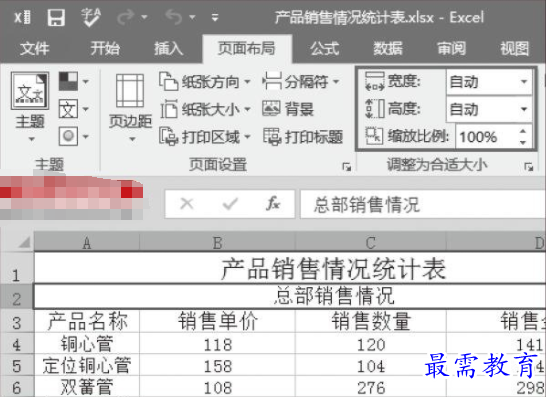546x397 pixels.
Task: Confirm the formula bar entry
Action: click(x=230, y=204)
